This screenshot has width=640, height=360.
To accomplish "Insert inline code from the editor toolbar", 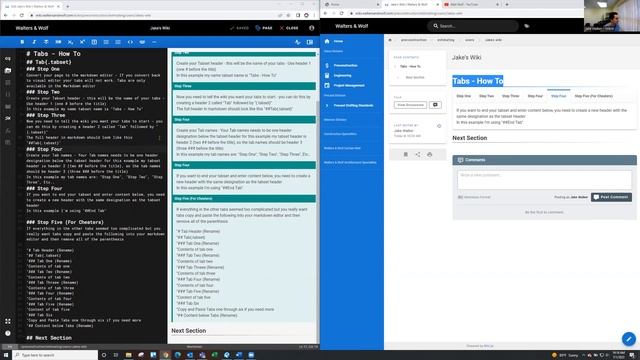I will (x=130, y=42).
